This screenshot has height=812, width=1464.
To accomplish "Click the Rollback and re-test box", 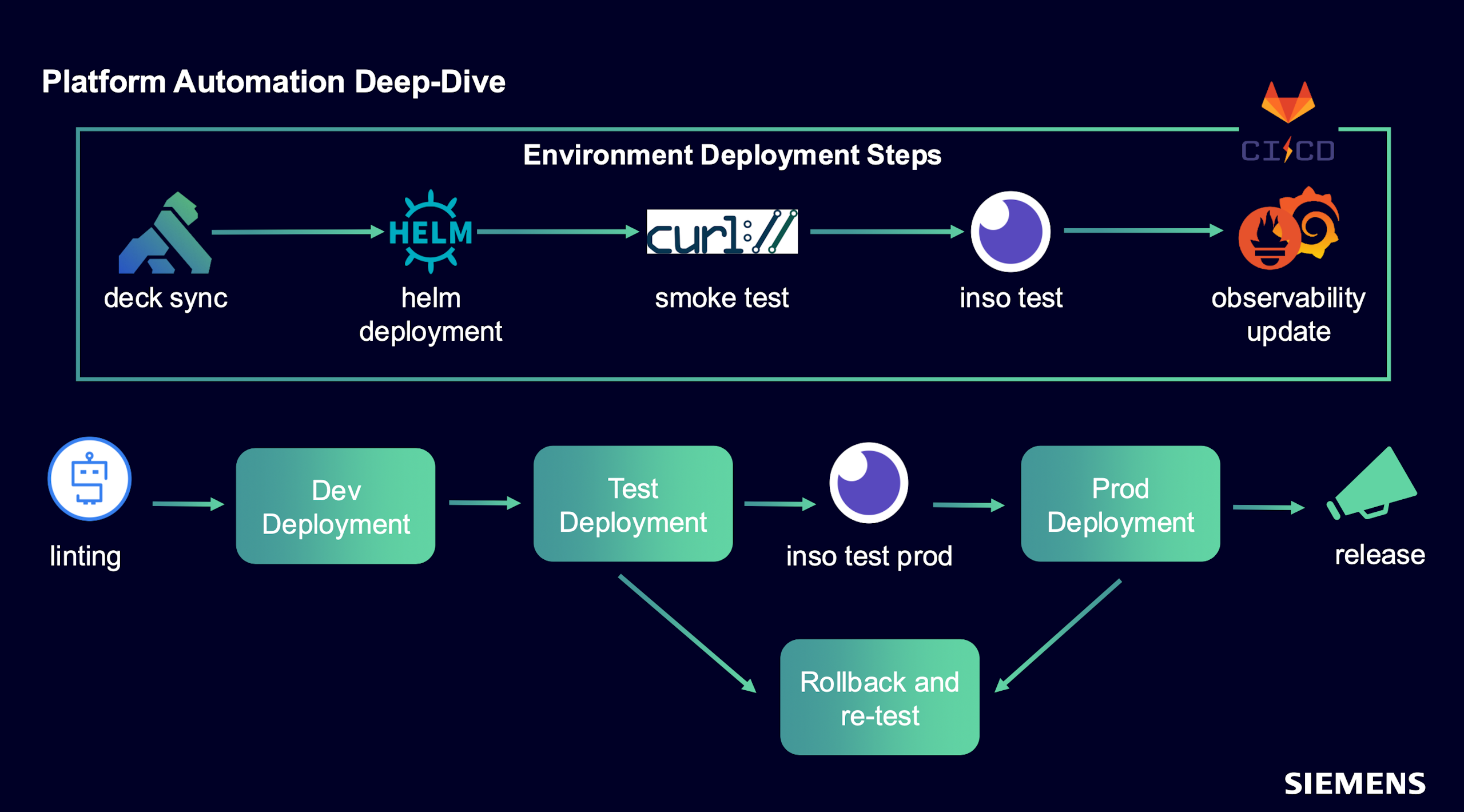I will click(x=880, y=698).
